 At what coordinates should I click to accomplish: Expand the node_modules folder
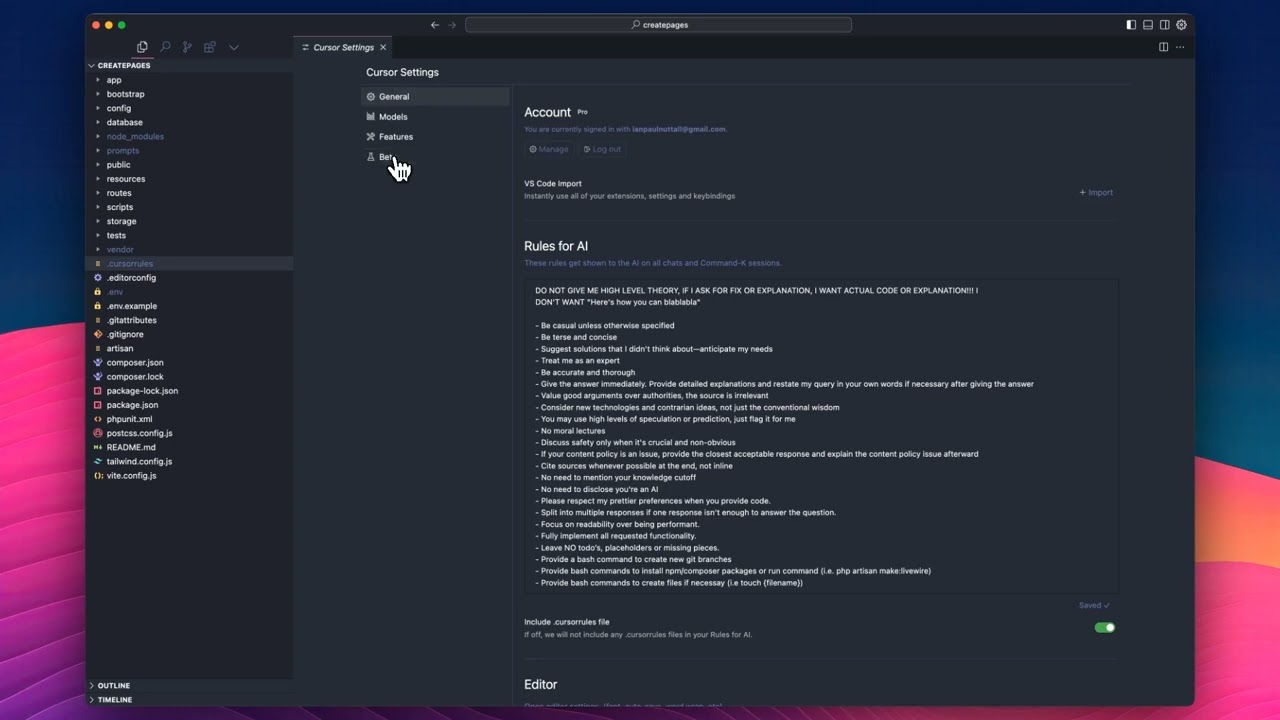click(x=189, y=136)
